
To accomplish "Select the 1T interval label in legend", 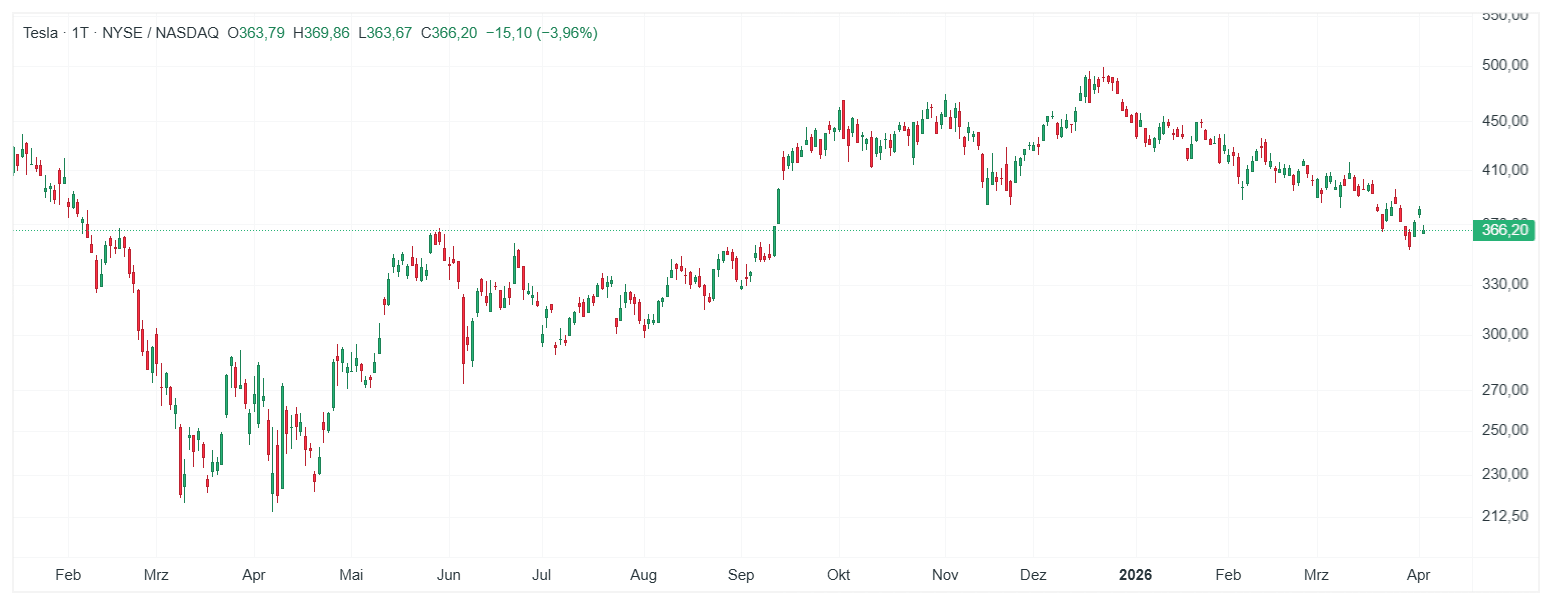I will [x=80, y=33].
